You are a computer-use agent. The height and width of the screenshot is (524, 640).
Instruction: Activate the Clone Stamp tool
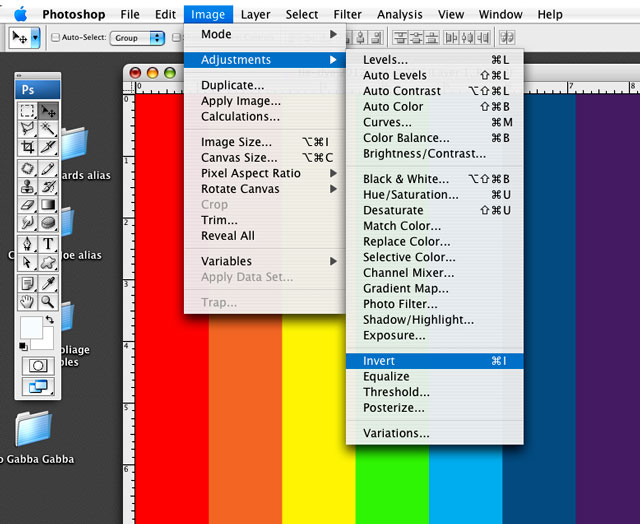click(x=28, y=186)
